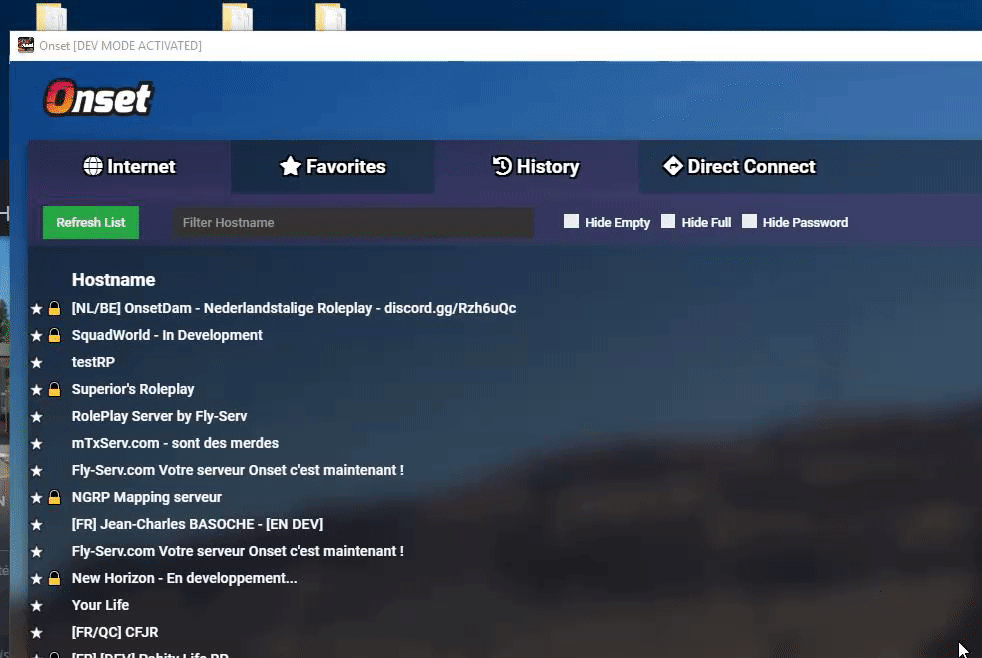The height and width of the screenshot is (658, 982).
Task: Enable the Hide Empty checkbox
Action: (x=571, y=221)
